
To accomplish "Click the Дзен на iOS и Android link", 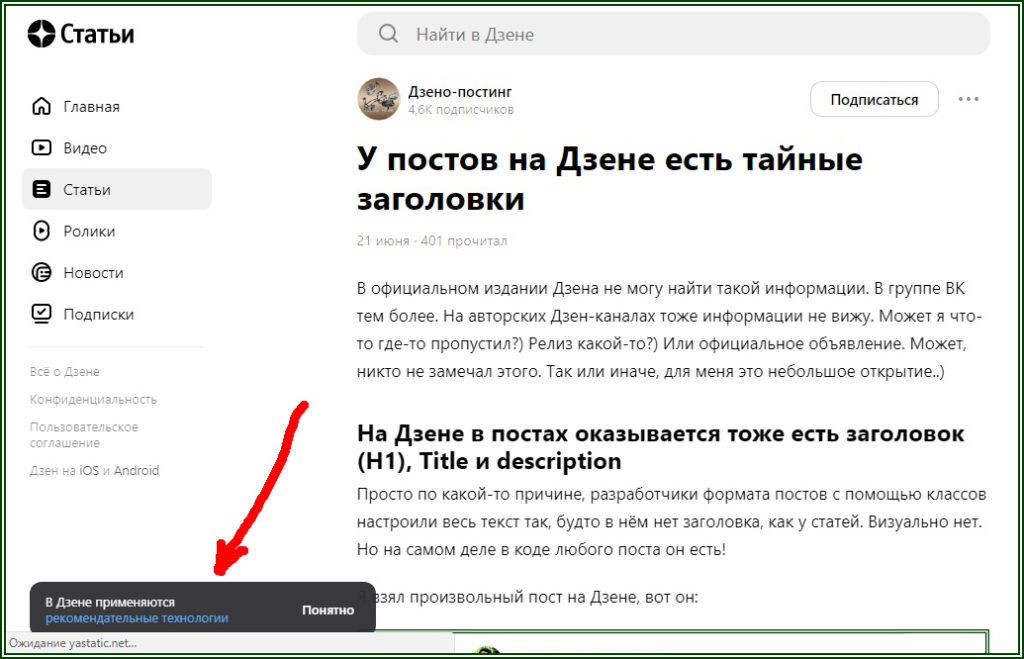I will 96,469.
